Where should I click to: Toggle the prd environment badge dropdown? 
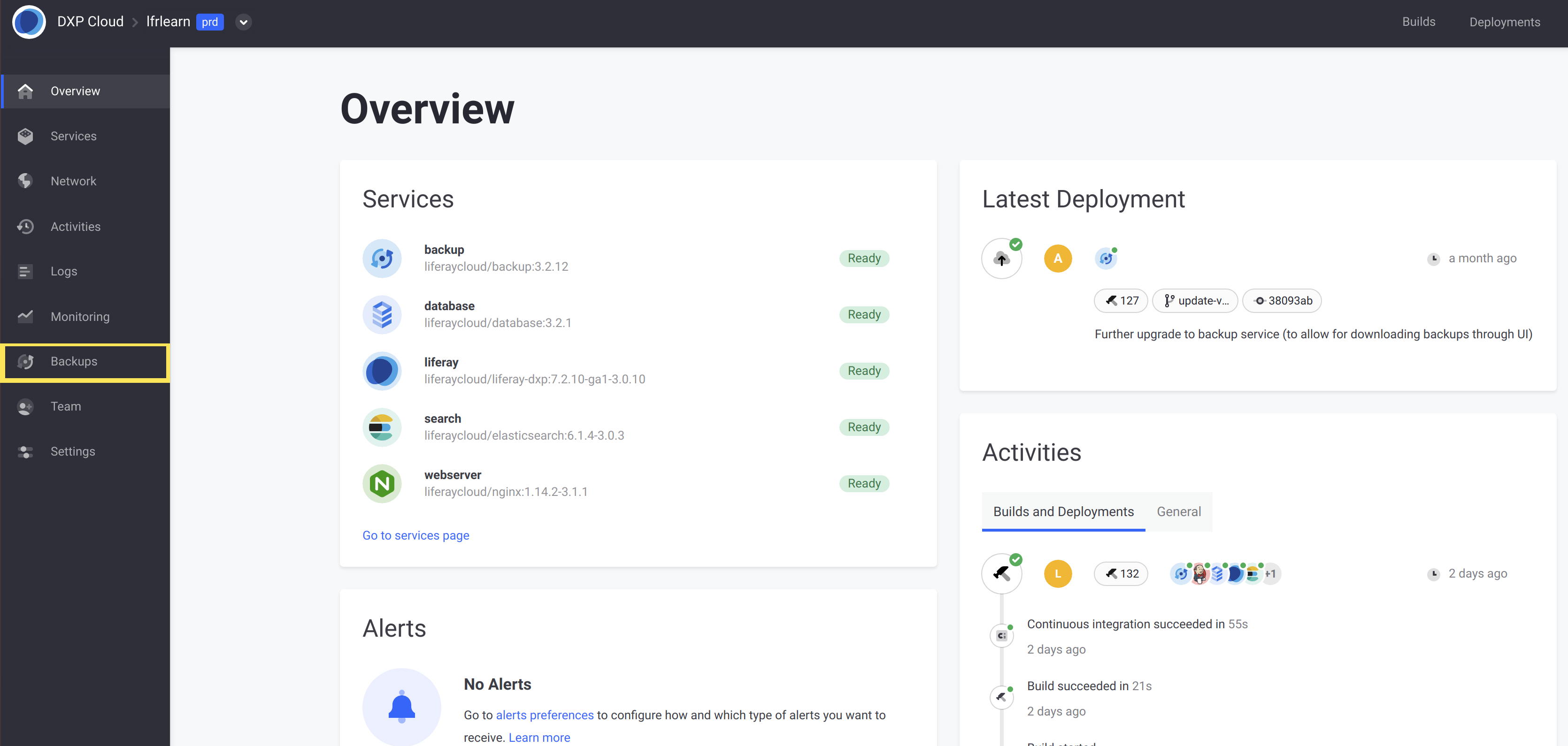[x=243, y=20]
